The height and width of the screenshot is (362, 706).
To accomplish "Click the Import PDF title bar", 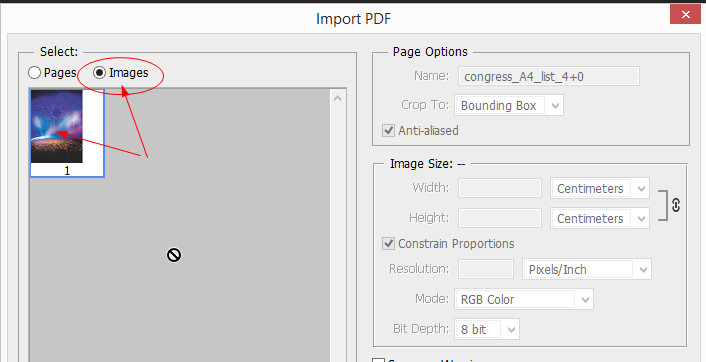I will [353, 18].
